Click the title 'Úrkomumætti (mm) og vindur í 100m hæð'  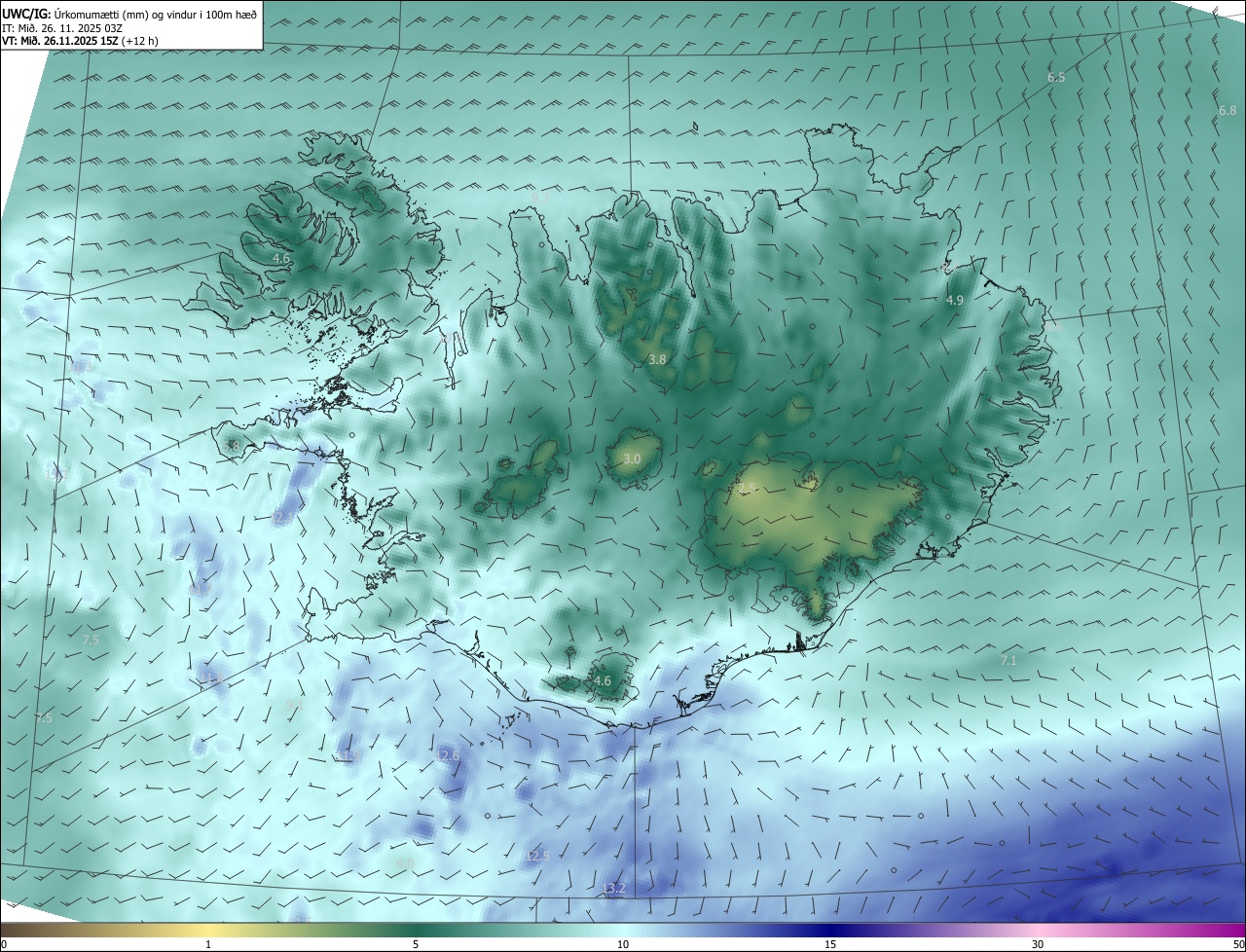click(x=156, y=14)
